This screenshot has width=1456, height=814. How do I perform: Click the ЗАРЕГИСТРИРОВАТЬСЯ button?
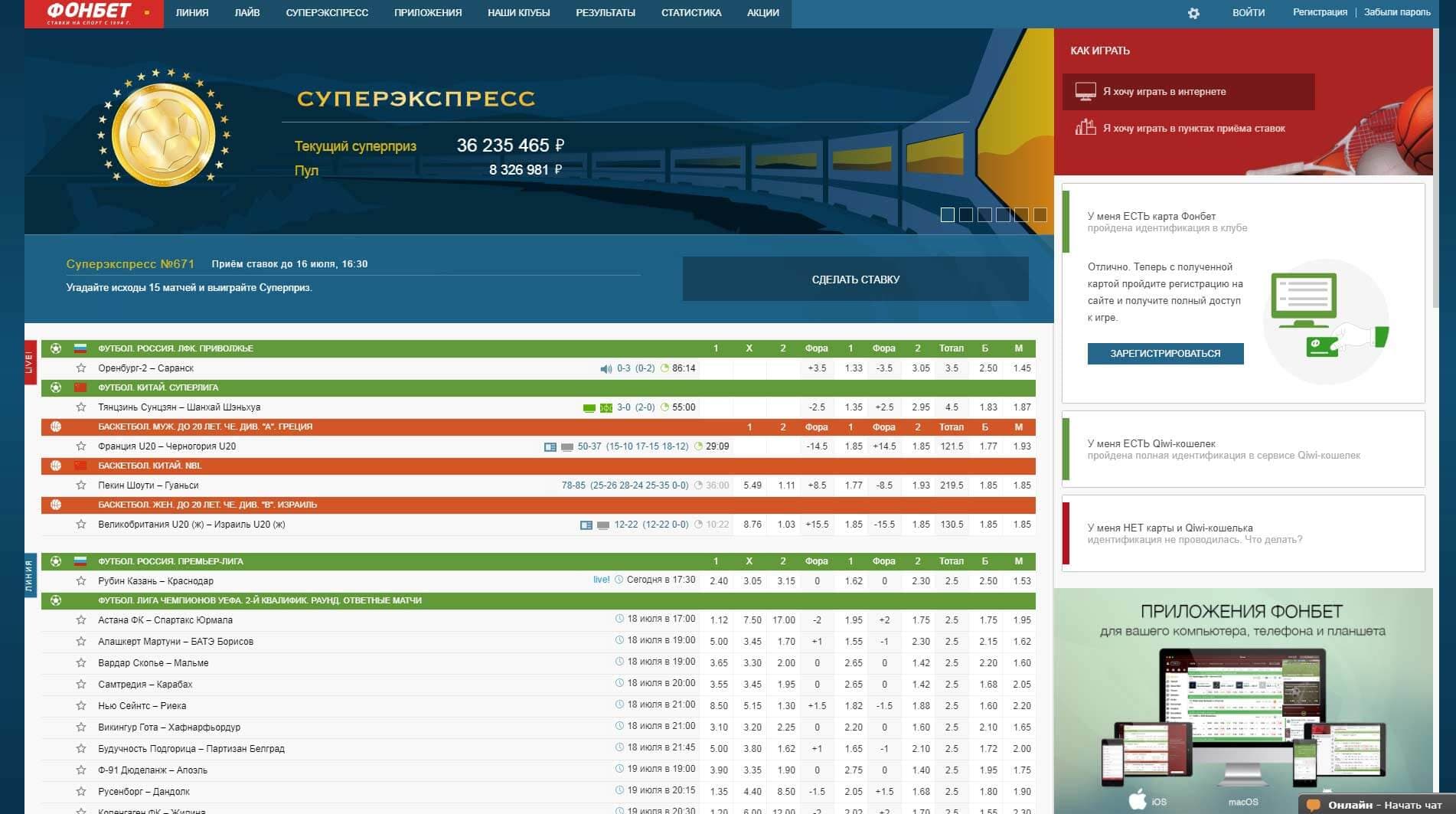1165,353
